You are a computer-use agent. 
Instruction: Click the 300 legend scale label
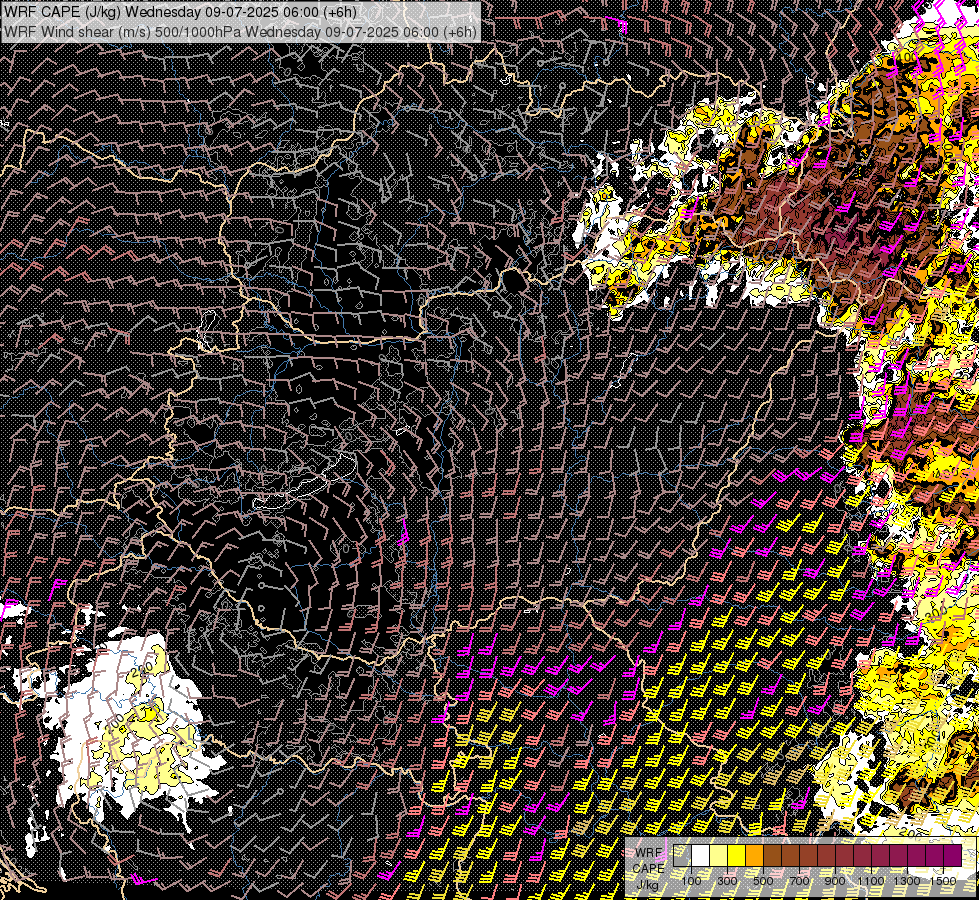(727, 881)
